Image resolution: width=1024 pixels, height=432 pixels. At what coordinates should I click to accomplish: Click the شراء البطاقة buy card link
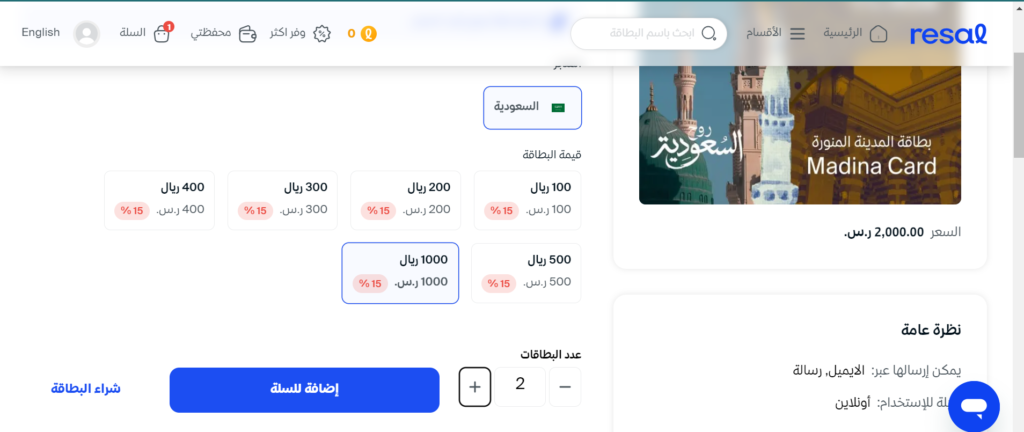pyautogui.click(x=86, y=389)
